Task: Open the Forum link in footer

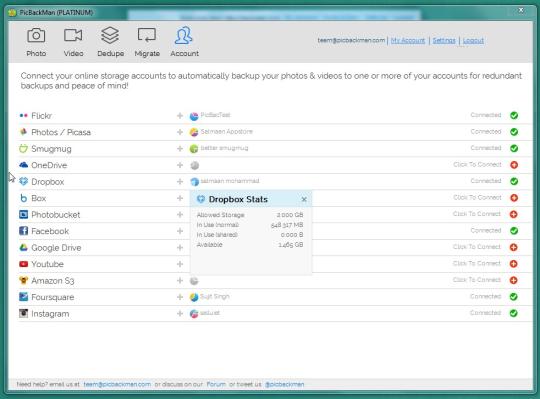Action: click(216, 384)
